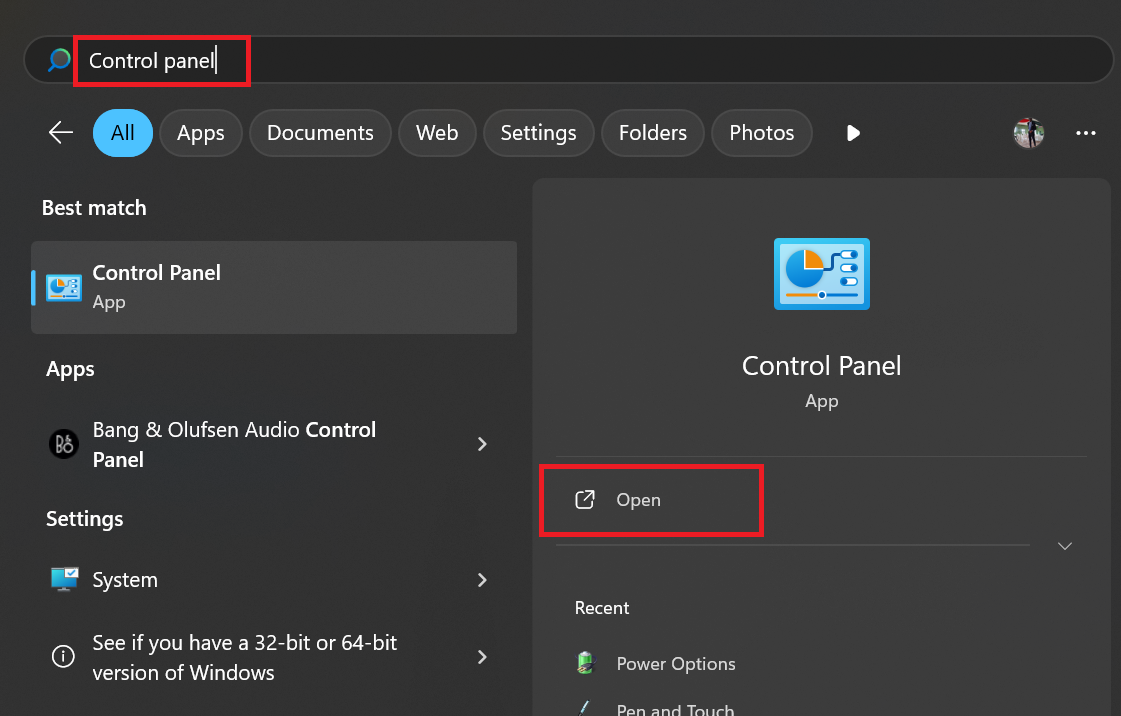Switch to the Documents filter tab

tap(320, 133)
